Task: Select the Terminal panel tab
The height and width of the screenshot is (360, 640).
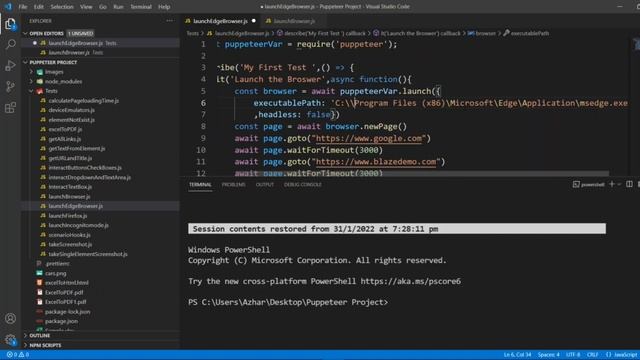Action: (200, 184)
